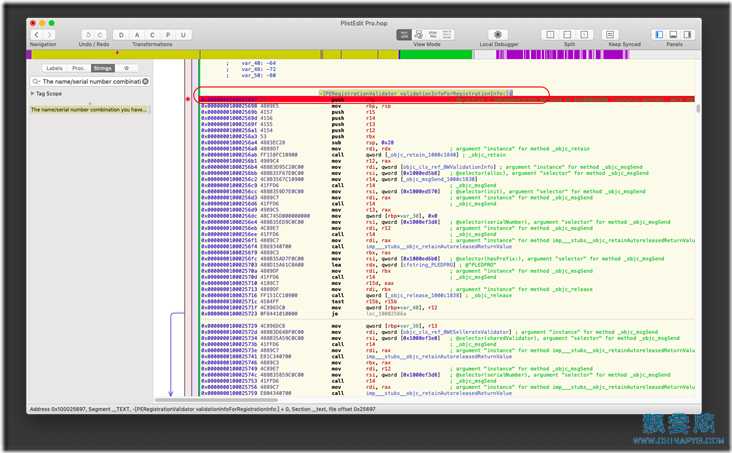The height and width of the screenshot is (453, 732).
Task: Go back in navigation history
Action: tap(36, 35)
